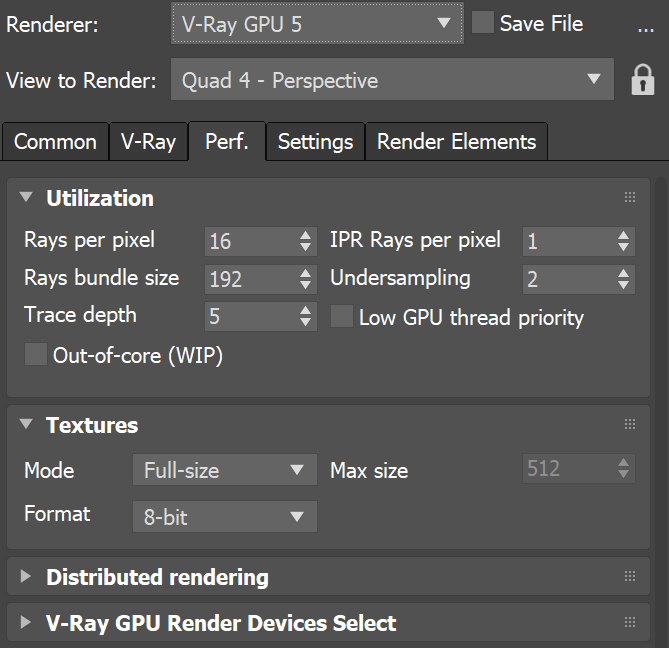This screenshot has height=648, width=669.
Task: Expand V-Ray GPU Render Devices Select rollout
Action: click(x=221, y=624)
